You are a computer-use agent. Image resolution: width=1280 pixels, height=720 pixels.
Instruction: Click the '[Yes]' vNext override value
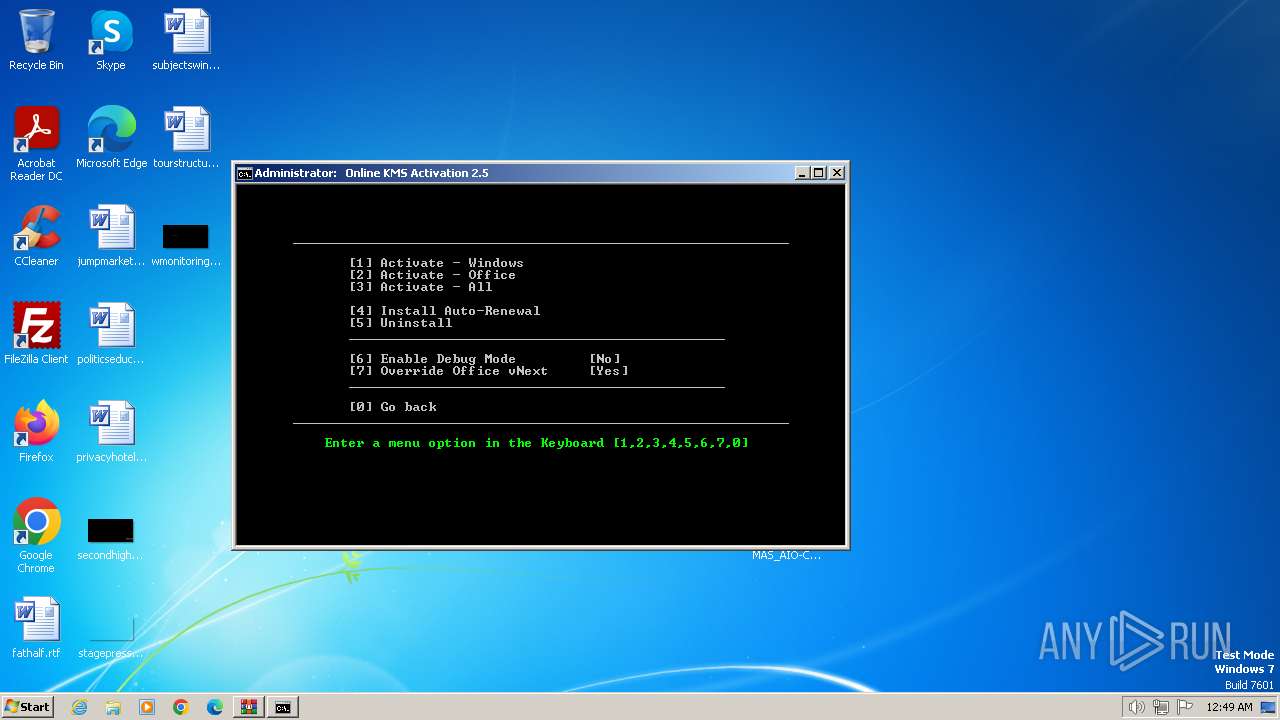click(609, 371)
